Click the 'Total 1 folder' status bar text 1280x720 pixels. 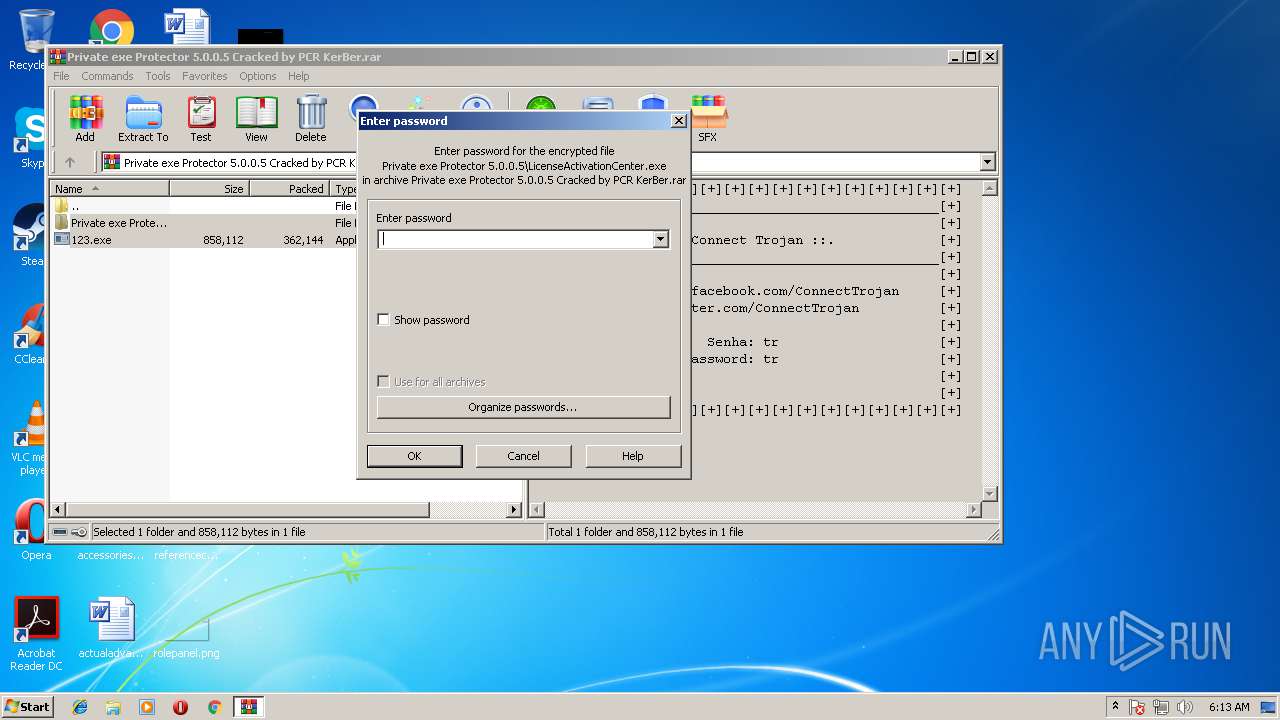pos(646,532)
